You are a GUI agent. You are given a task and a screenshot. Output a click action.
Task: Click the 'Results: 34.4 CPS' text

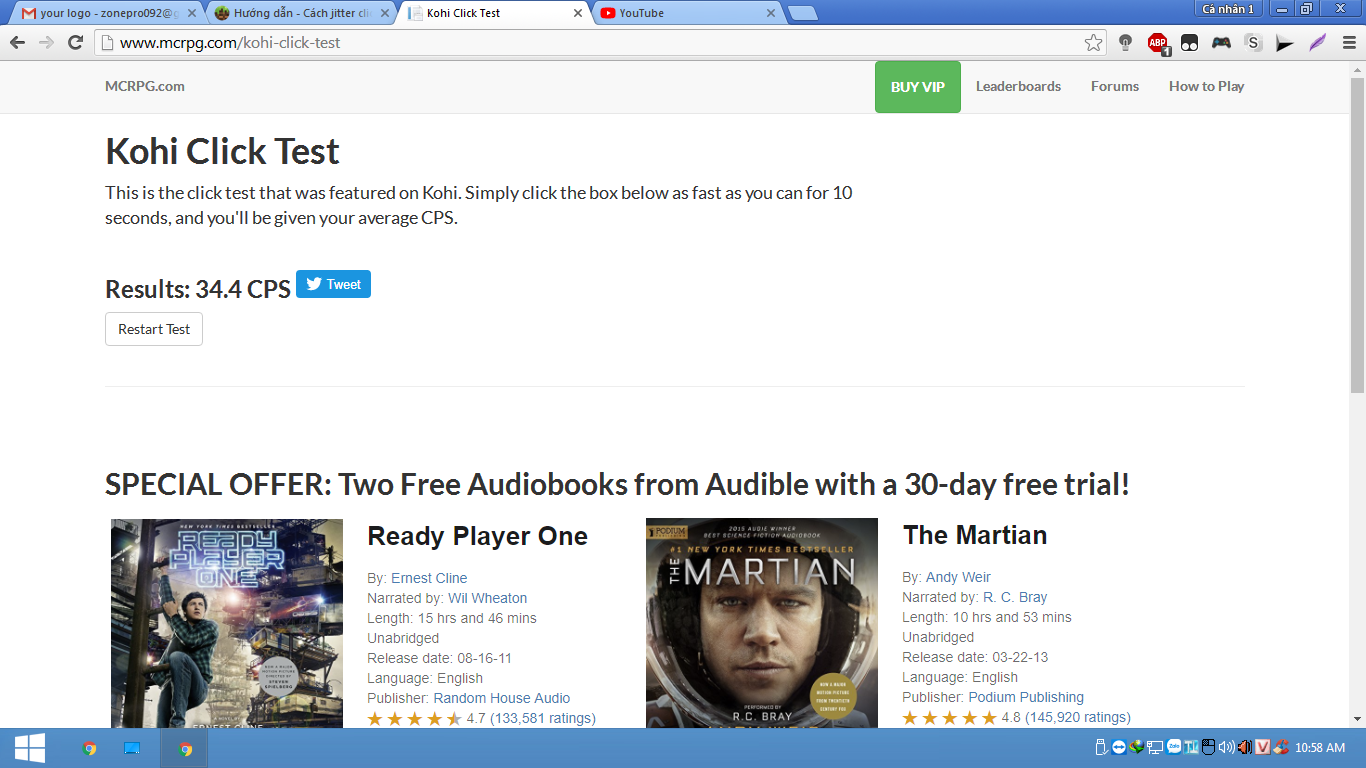pyautogui.click(x=198, y=289)
